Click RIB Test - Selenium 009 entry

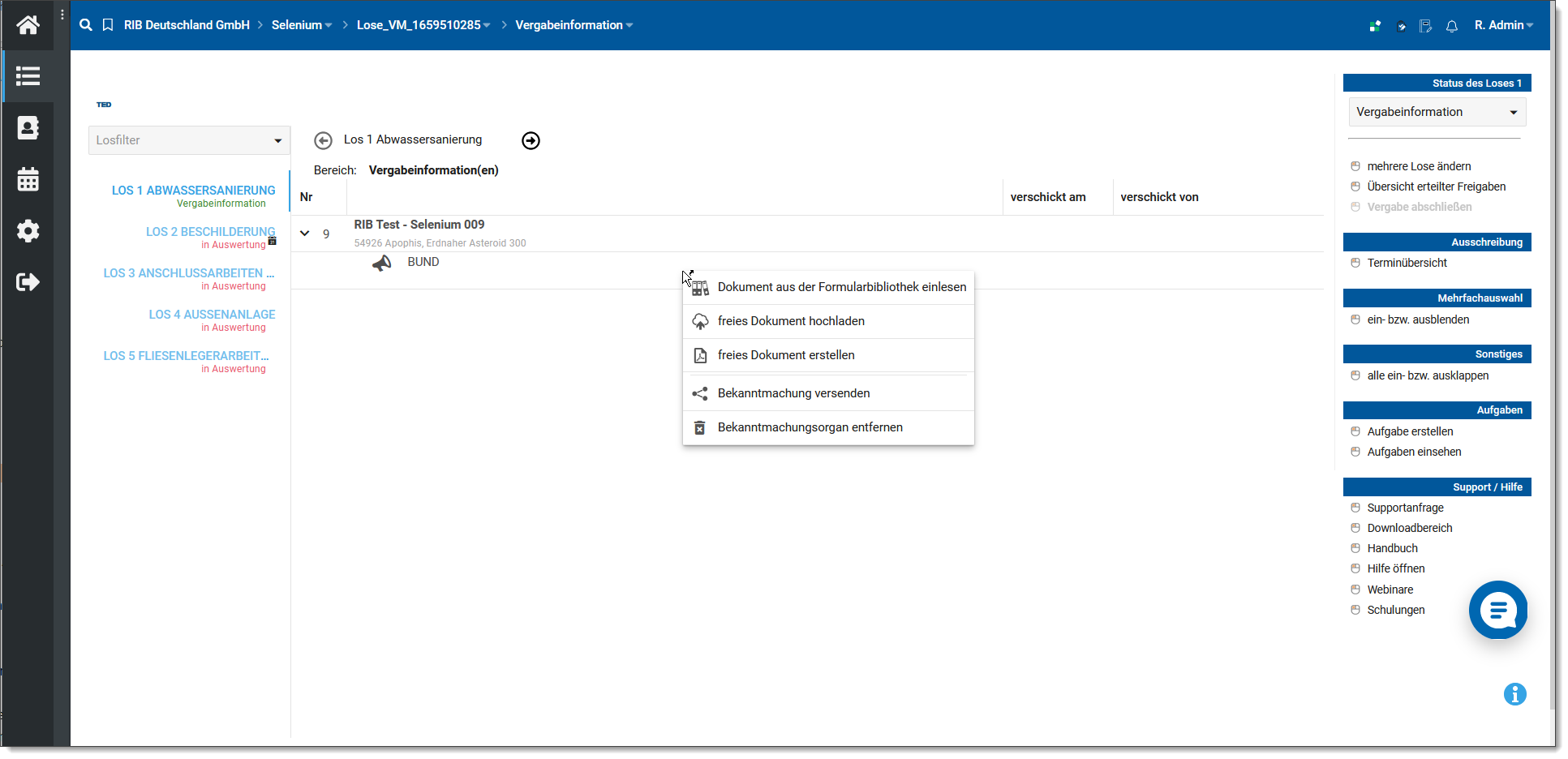pyautogui.click(x=419, y=225)
